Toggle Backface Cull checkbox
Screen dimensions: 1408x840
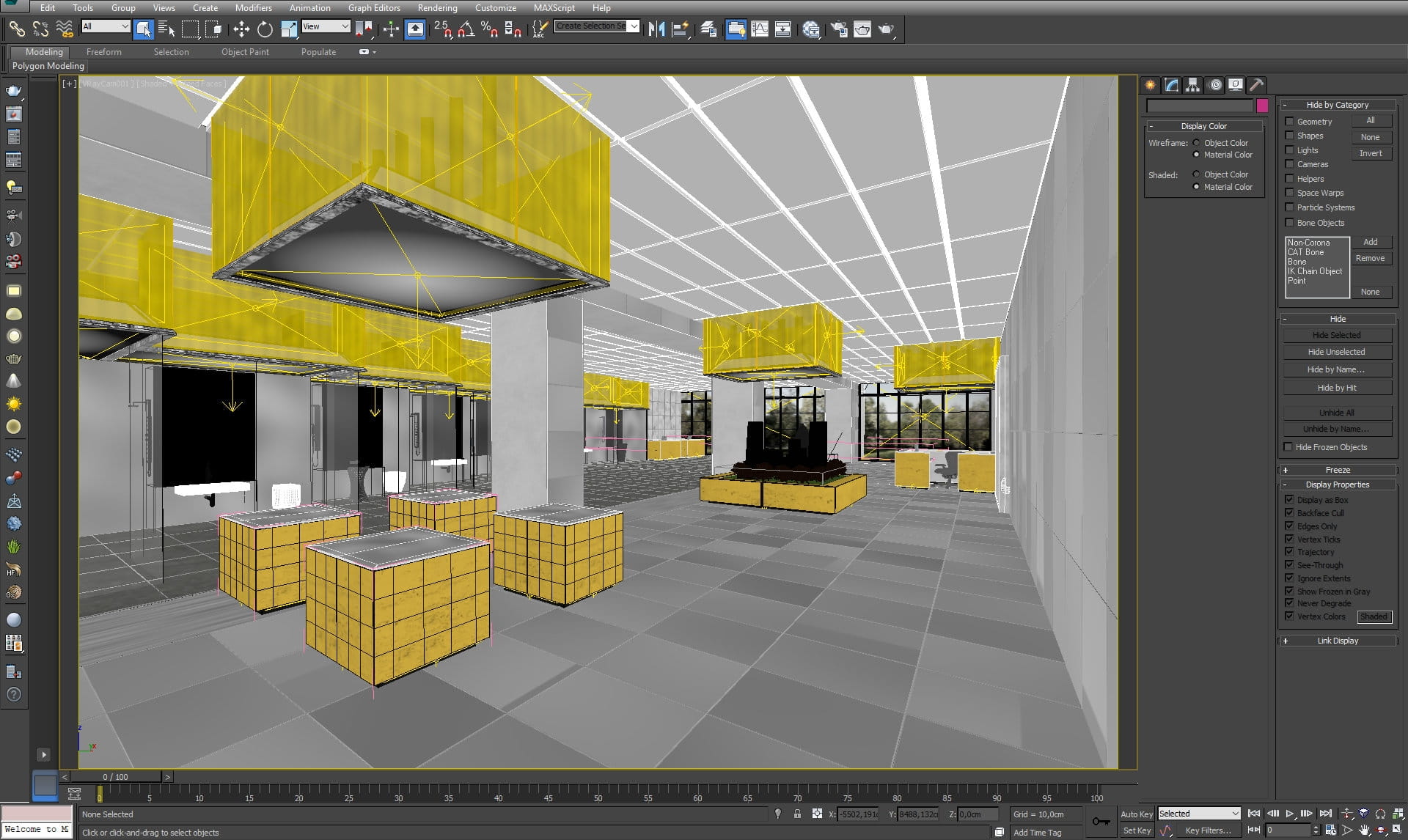1289,513
